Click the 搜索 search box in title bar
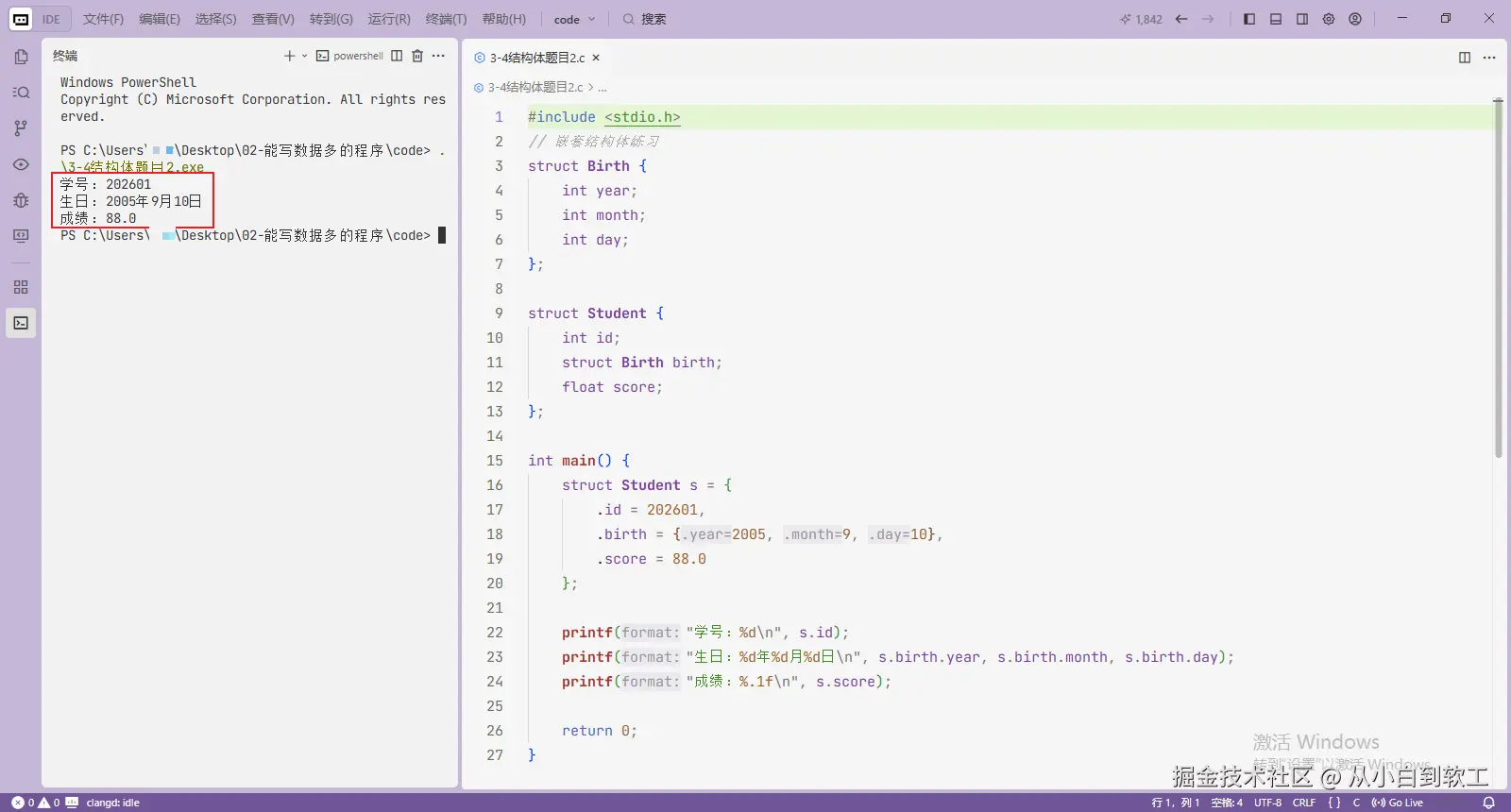 tap(644, 19)
